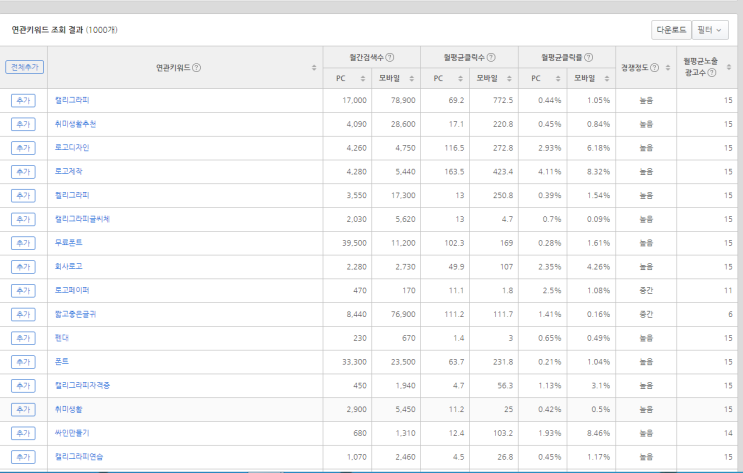The height and width of the screenshot is (473, 743).
Task: Open the 필터 dropdown
Action: point(710,30)
